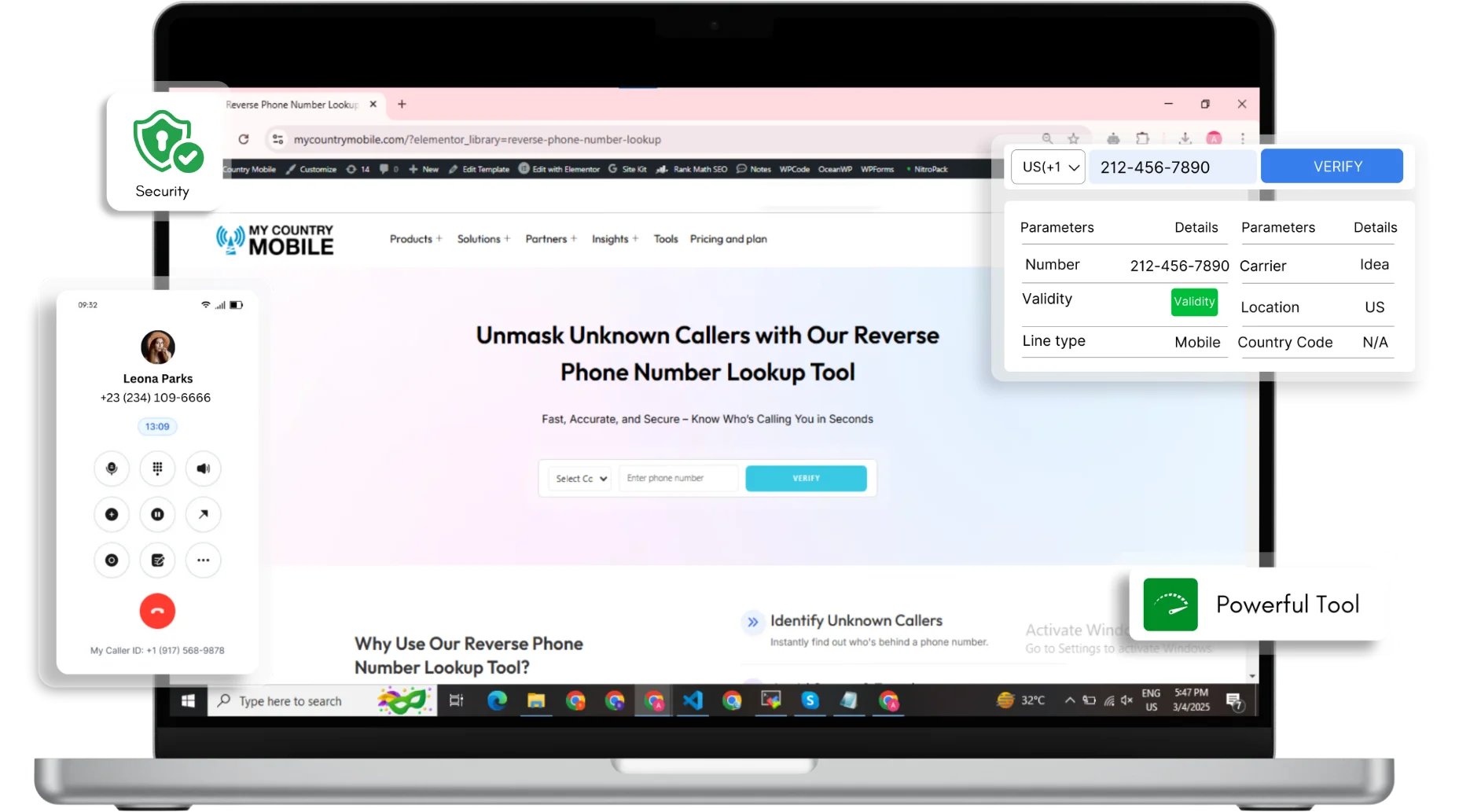
Task: Click the Enter phone number field
Action: (x=678, y=478)
